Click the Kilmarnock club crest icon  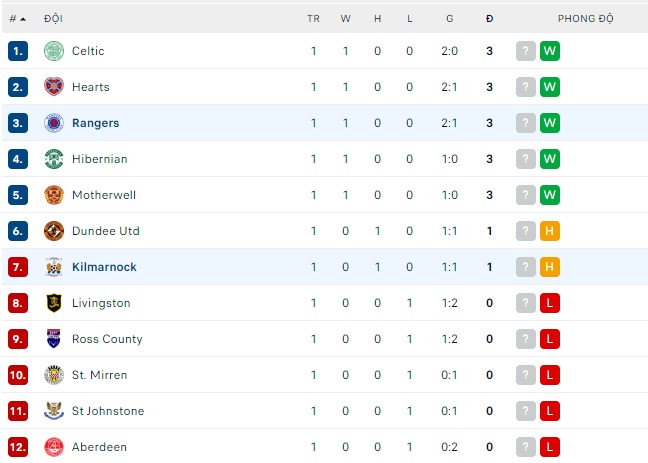coord(54,267)
